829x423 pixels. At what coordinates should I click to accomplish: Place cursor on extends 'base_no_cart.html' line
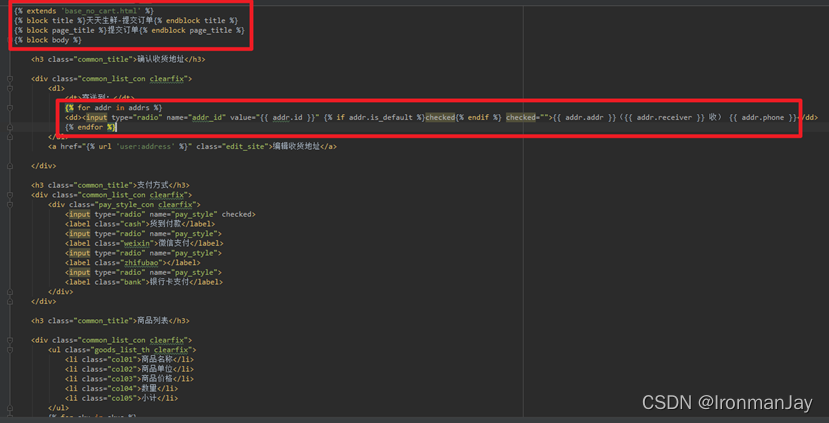point(82,11)
